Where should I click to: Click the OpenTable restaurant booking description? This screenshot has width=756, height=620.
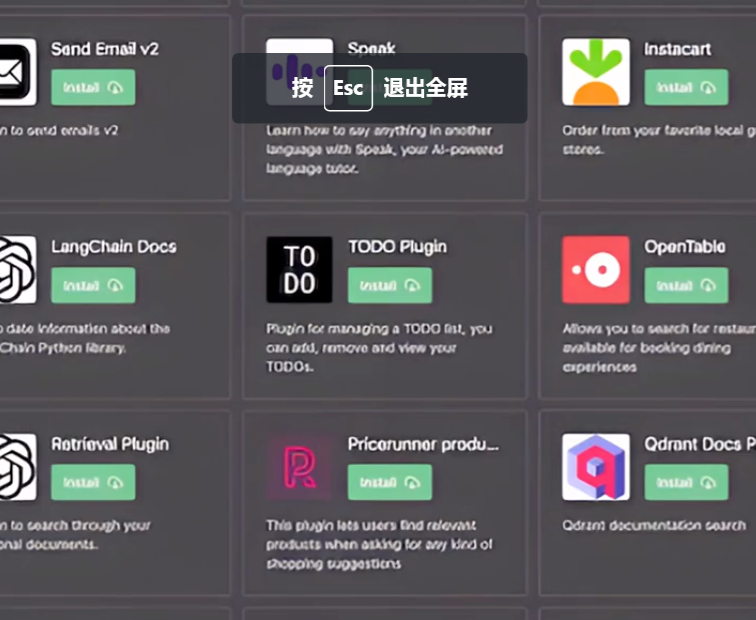(659, 348)
